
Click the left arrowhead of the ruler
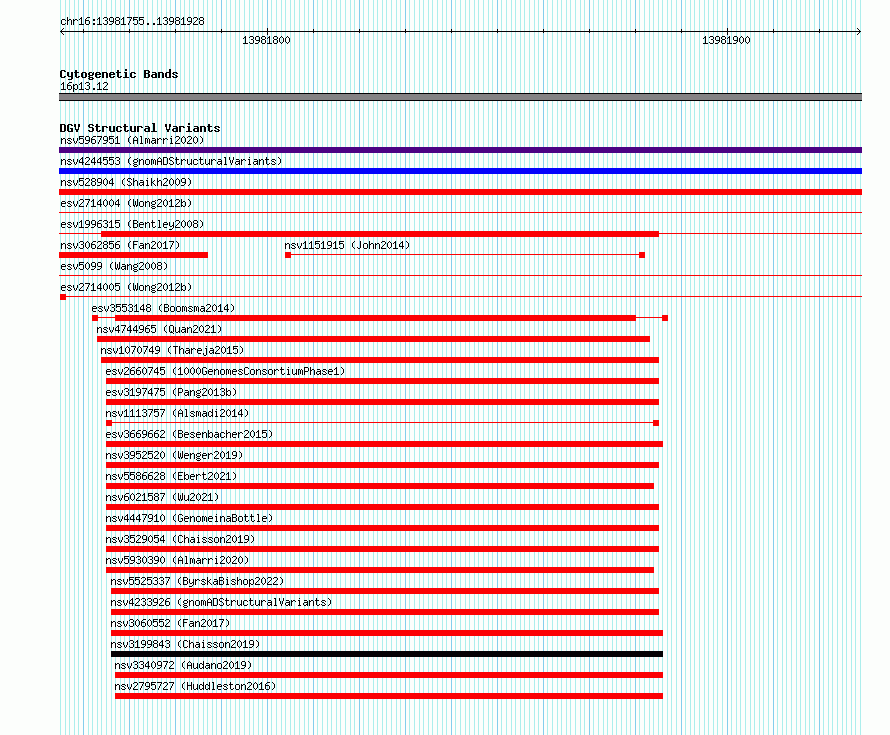click(x=62, y=32)
